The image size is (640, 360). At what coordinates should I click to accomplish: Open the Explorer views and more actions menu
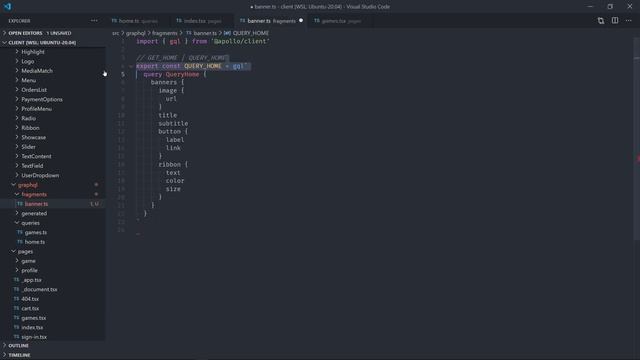[x=94, y=20]
